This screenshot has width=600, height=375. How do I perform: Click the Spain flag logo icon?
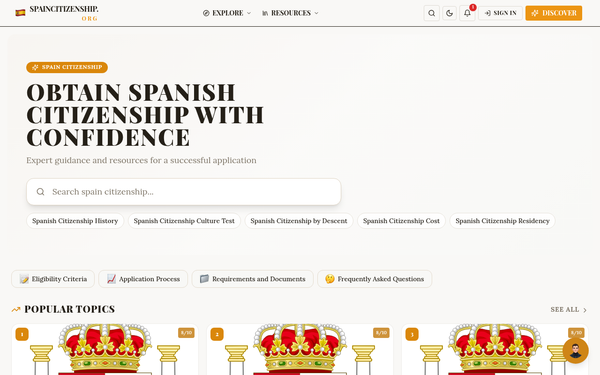20,13
